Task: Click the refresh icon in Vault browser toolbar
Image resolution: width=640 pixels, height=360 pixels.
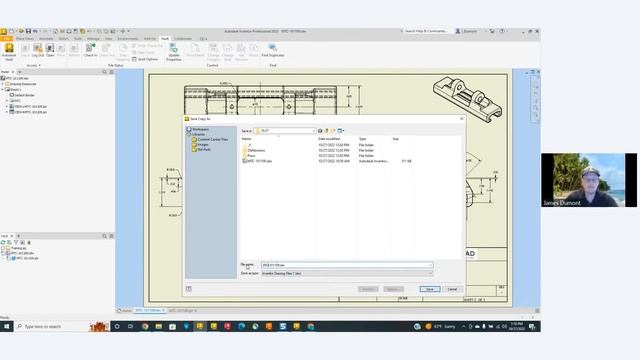Action: [x=3, y=242]
